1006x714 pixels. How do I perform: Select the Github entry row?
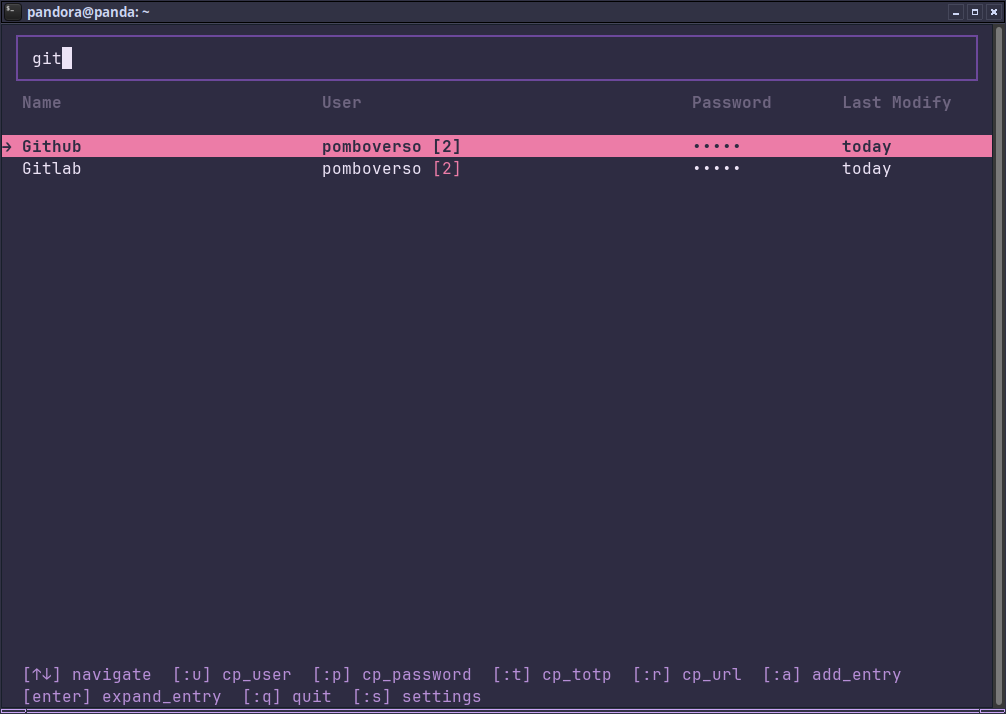(x=497, y=146)
